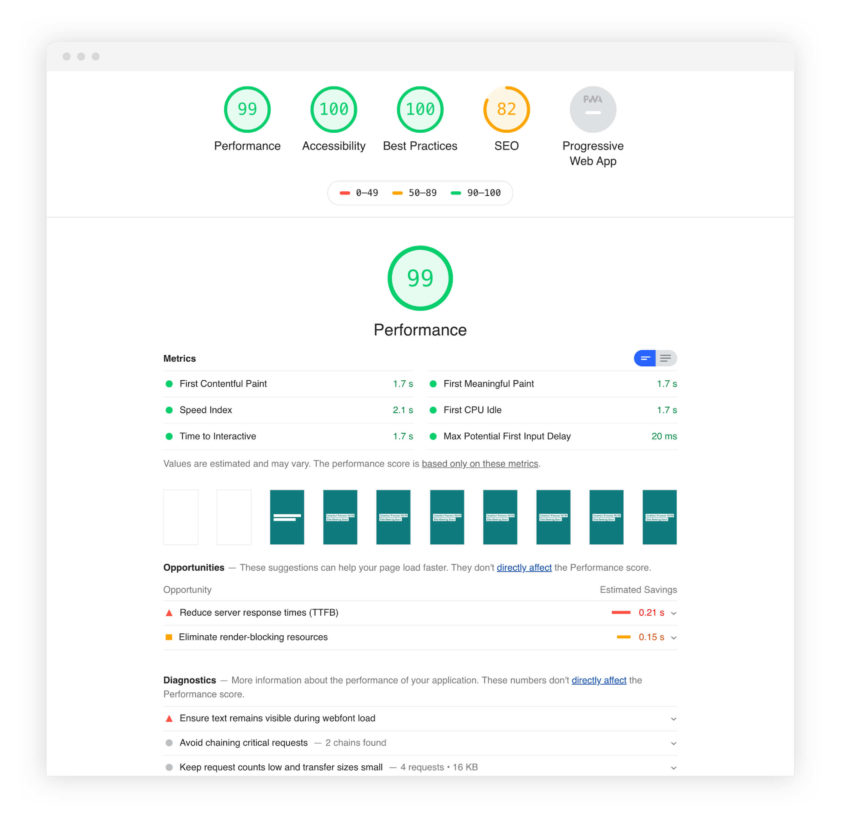Expand webfont load diagnostic chevron

[x=673, y=719]
